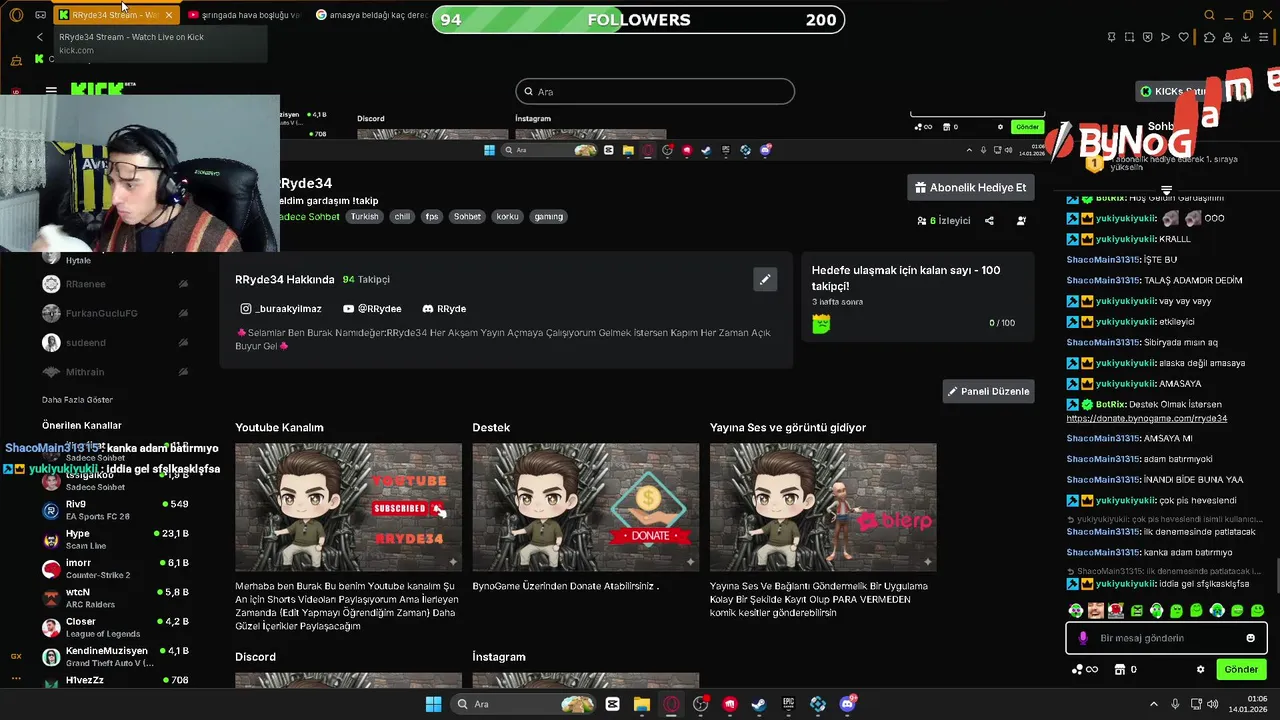Click the user icon beside share
This screenshot has width=1280, height=720.
pyautogui.click(x=1021, y=220)
